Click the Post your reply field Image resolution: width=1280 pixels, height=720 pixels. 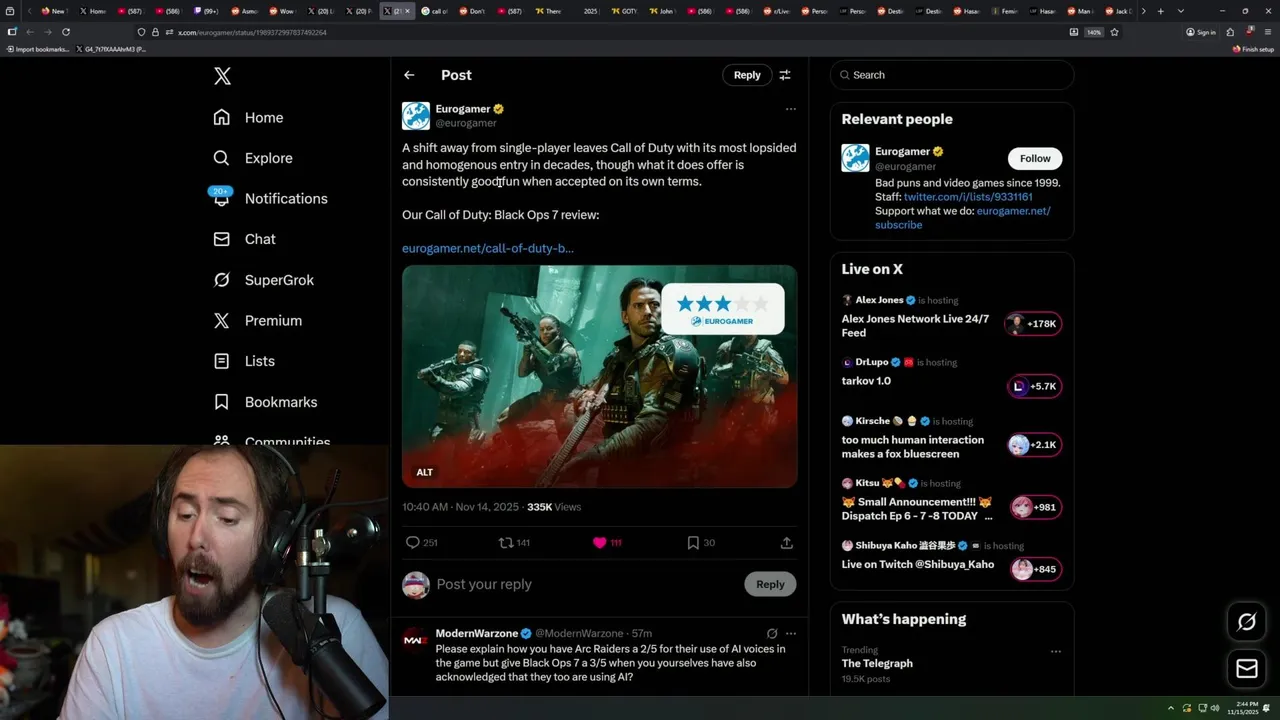click(x=585, y=584)
